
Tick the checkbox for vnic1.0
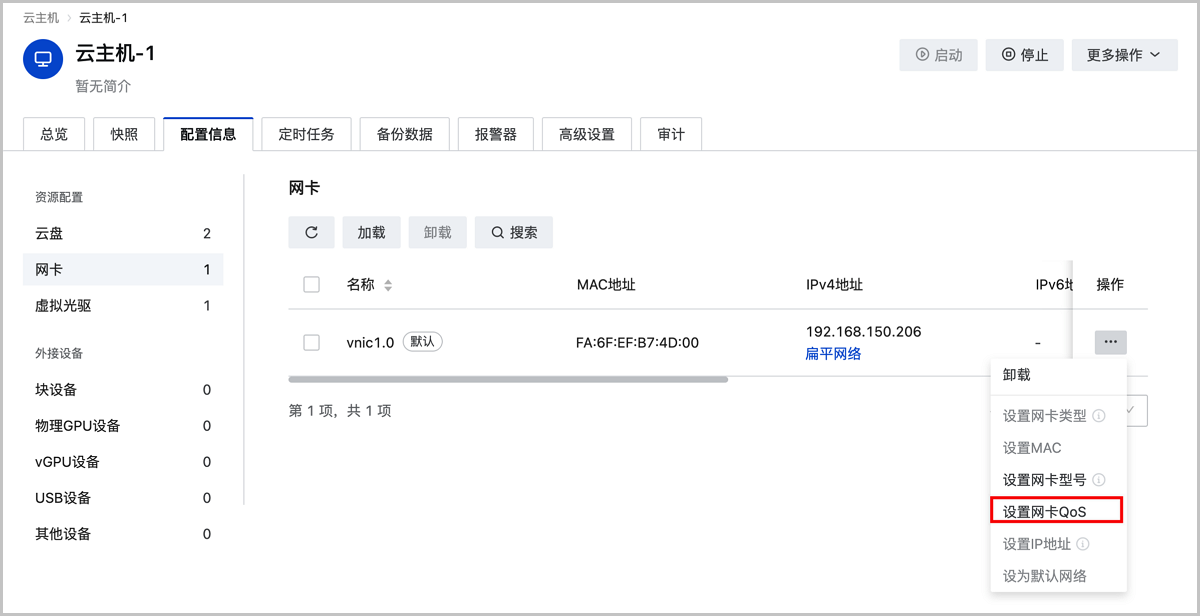[x=311, y=342]
